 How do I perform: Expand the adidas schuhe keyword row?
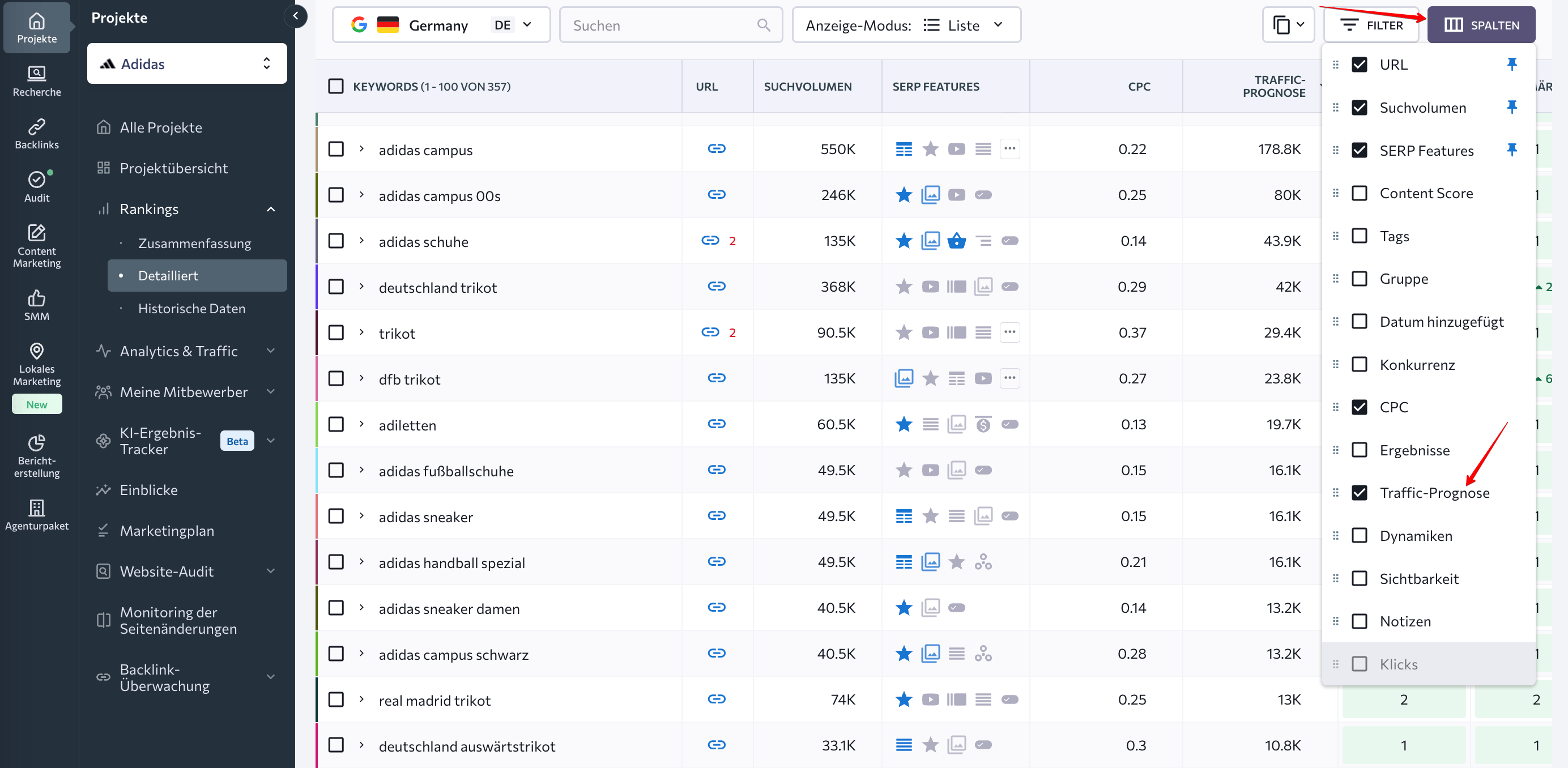click(361, 241)
